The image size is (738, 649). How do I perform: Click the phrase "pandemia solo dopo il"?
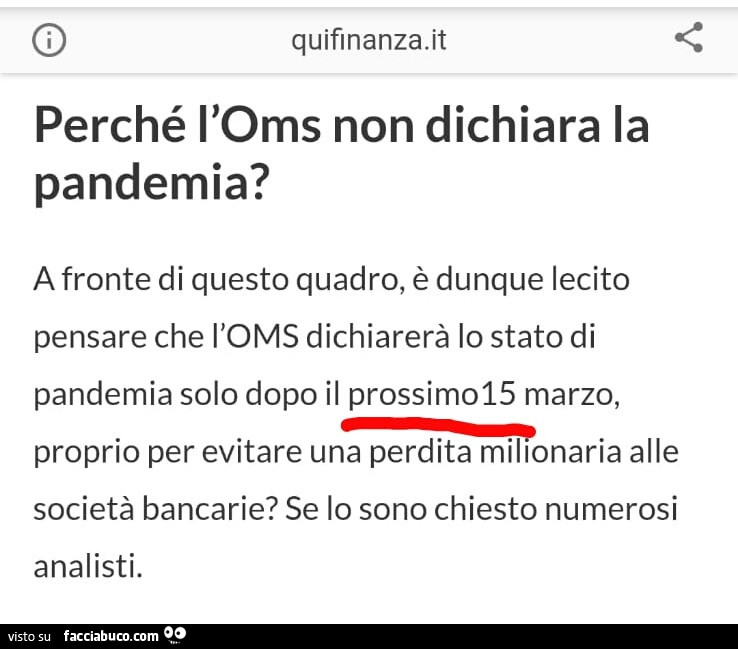pos(187,395)
